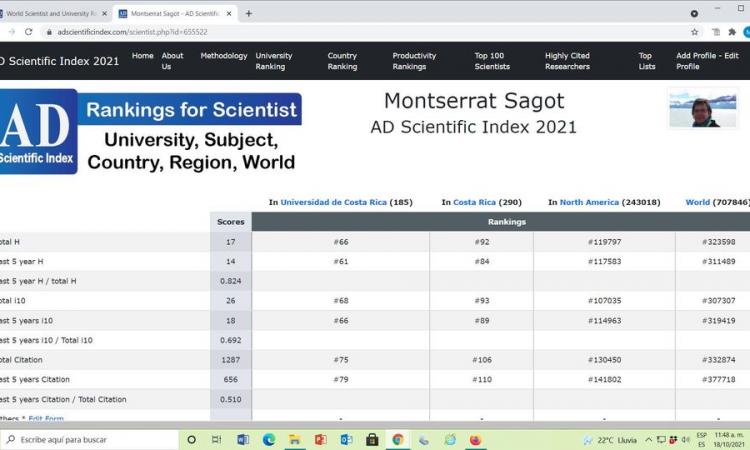The width and height of the screenshot is (750, 450).
Task: Click the Total H score value 17
Action: (x=231, y=242)
